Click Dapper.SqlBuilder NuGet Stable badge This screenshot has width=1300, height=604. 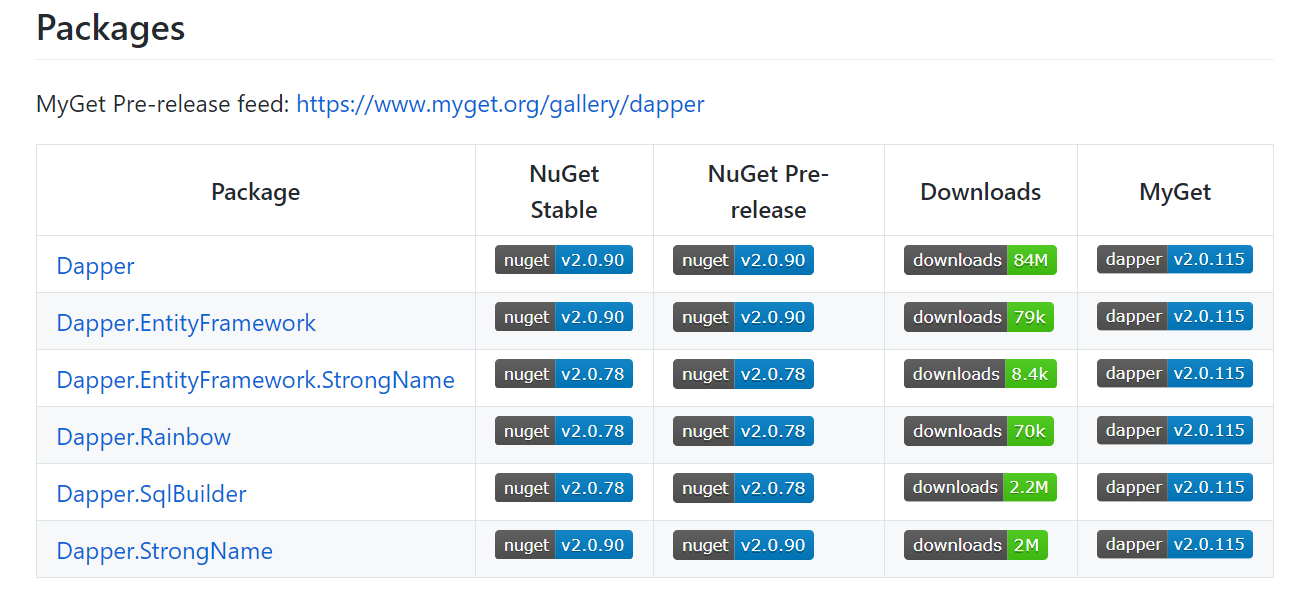pos(564,488)
